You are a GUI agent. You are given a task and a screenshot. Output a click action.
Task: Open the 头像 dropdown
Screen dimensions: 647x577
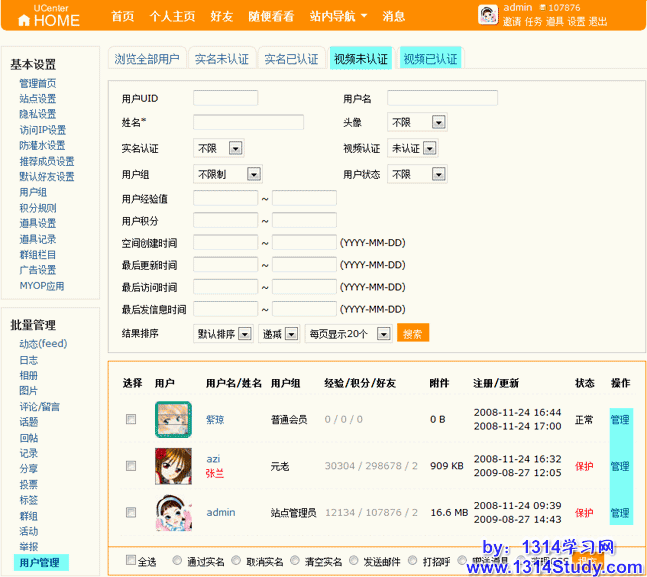(416, 122)
